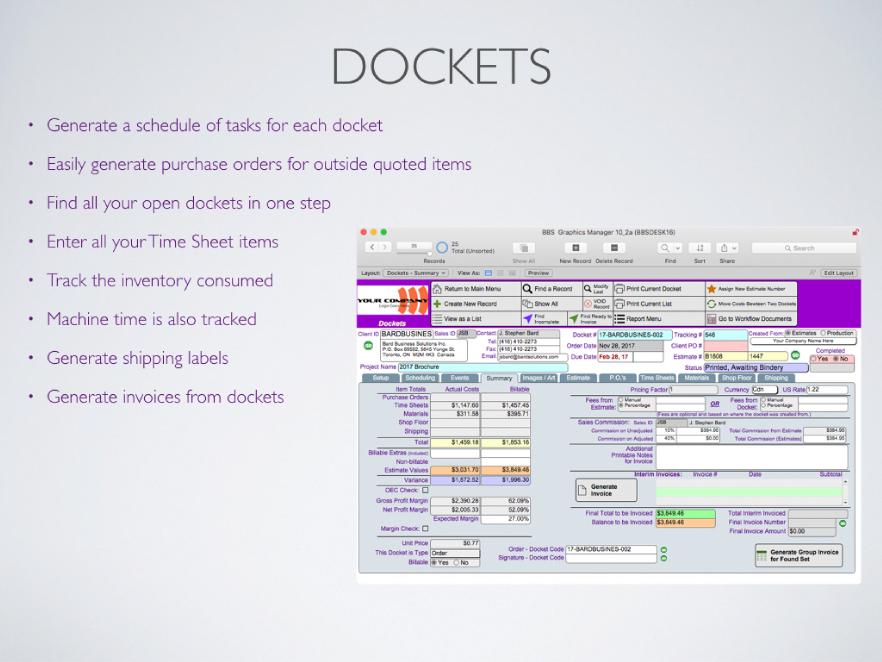Toggle the OEC Check checkbox
This screenshot has width=882, height=662.
[x=425, y=490]
